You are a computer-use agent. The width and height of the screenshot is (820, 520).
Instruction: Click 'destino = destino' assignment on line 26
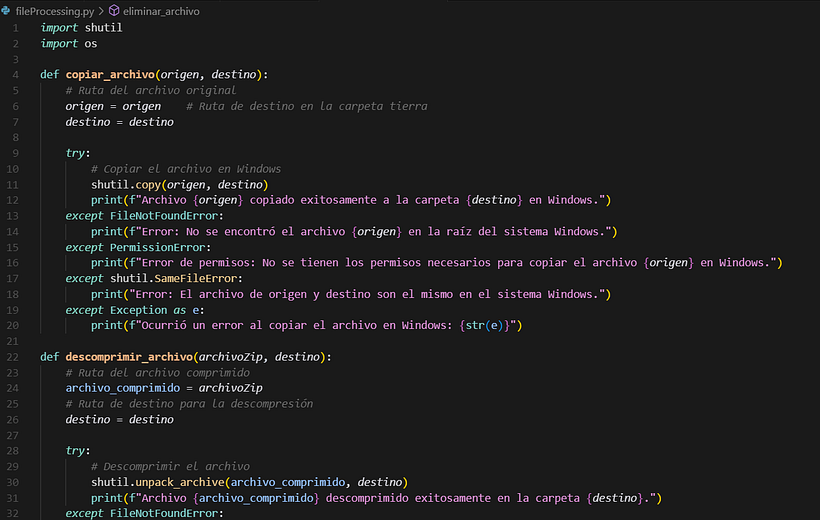pyautogui.click(x=119, y=420)
